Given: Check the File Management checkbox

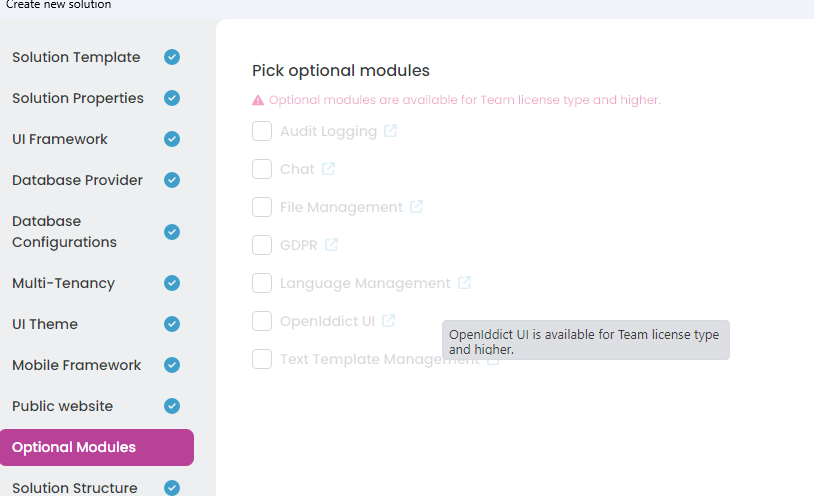Looking at the screenshot, I should pos(262,207).
